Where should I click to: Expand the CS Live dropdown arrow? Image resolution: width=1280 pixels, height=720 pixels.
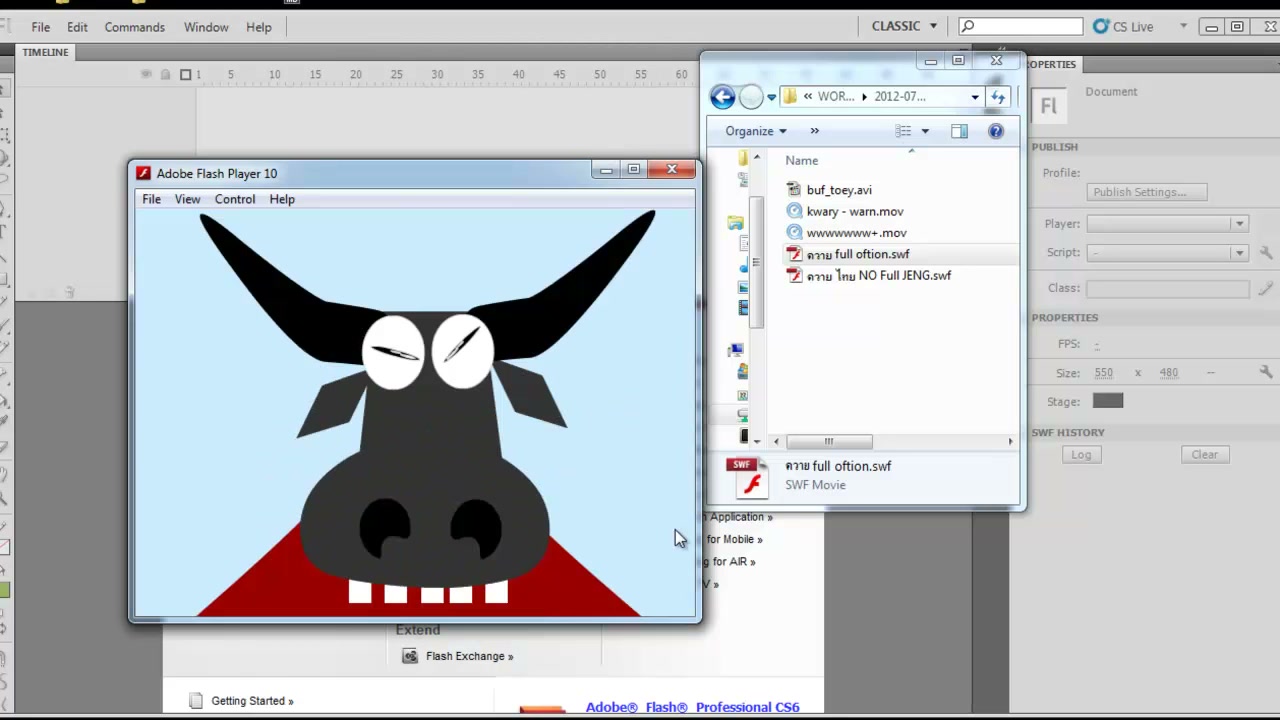coord(1183,27)
